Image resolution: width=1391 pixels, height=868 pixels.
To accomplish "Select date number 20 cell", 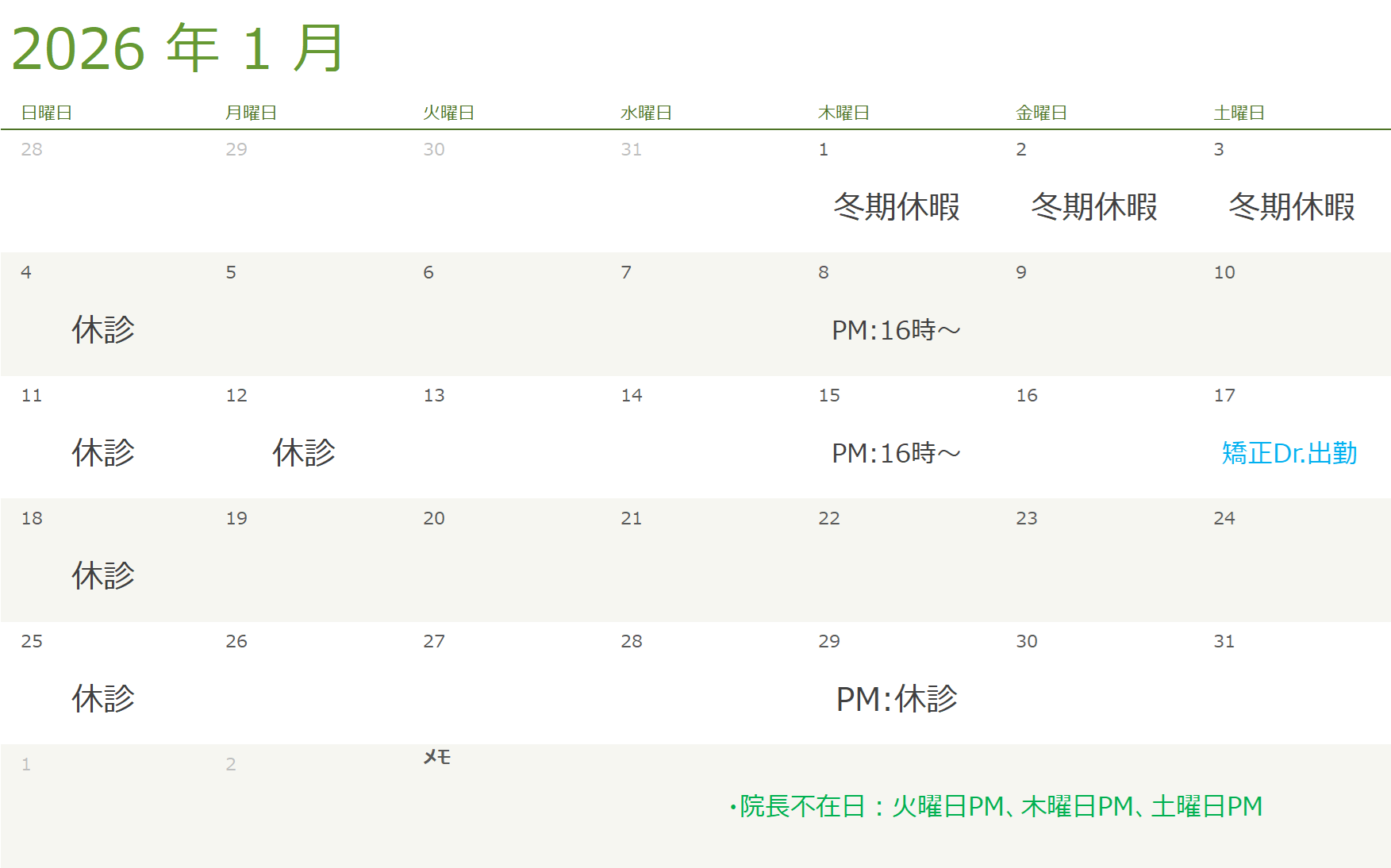I will tap(433, 518).
